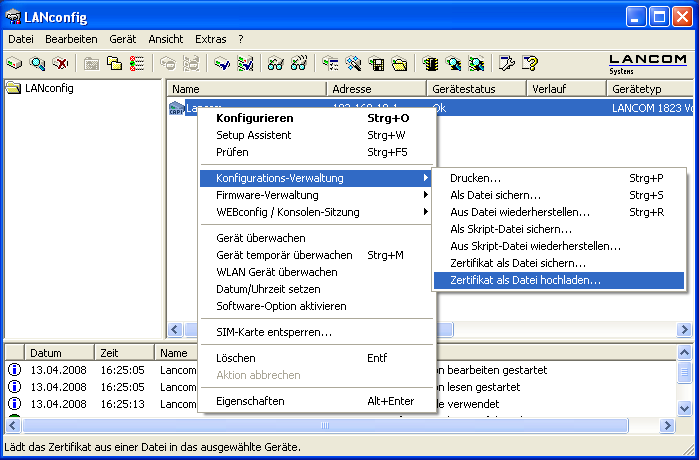Viewport: 699px width, 460px height.
Task: Choose Aus Skript-Datei wiederherstellen...
Action: click(559, 246)
